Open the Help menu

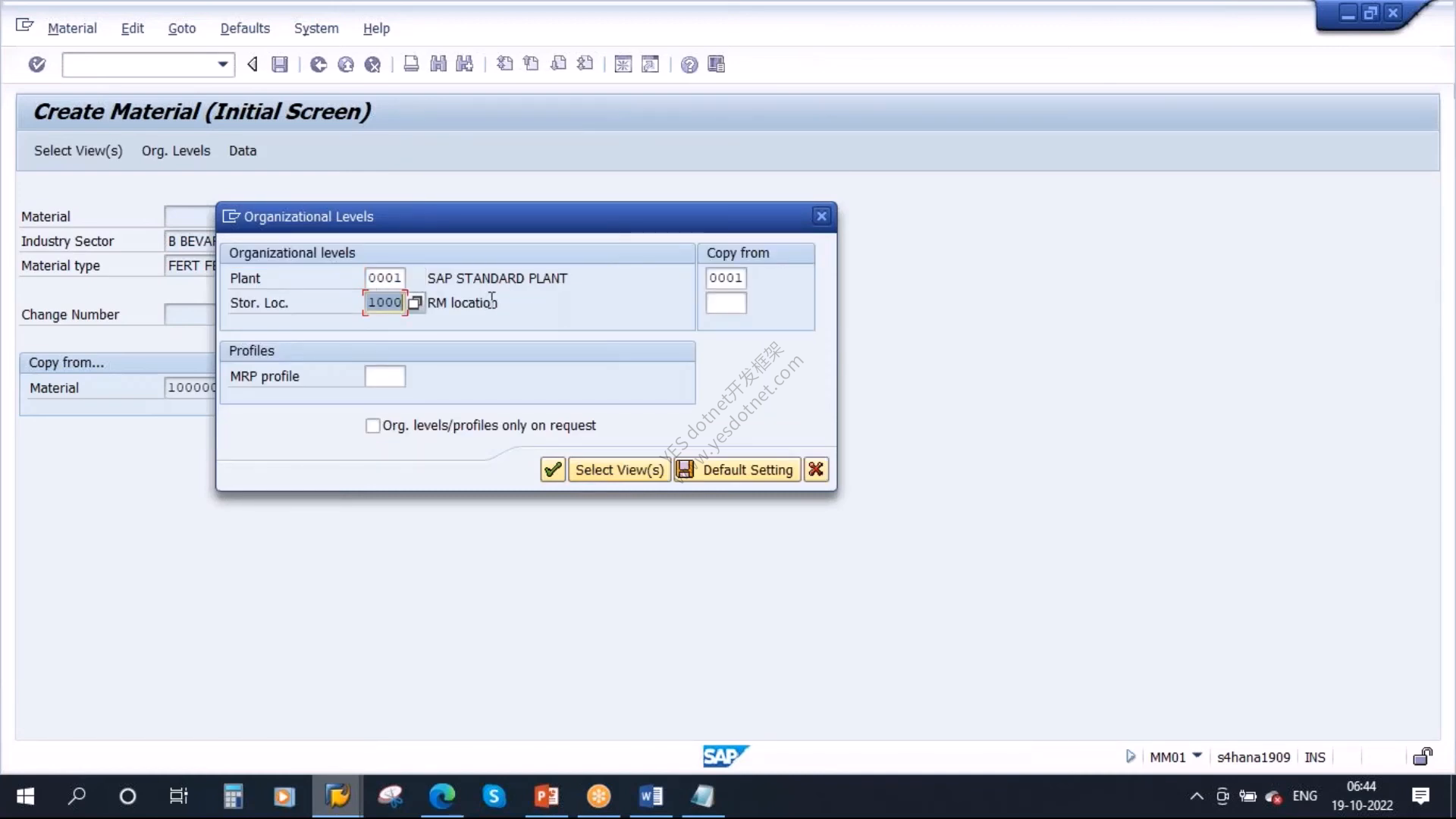[376, 28]
